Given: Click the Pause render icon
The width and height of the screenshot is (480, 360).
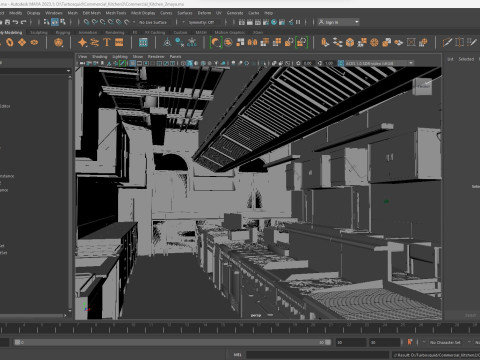Looking at the screenshot, I should point(298,22).
